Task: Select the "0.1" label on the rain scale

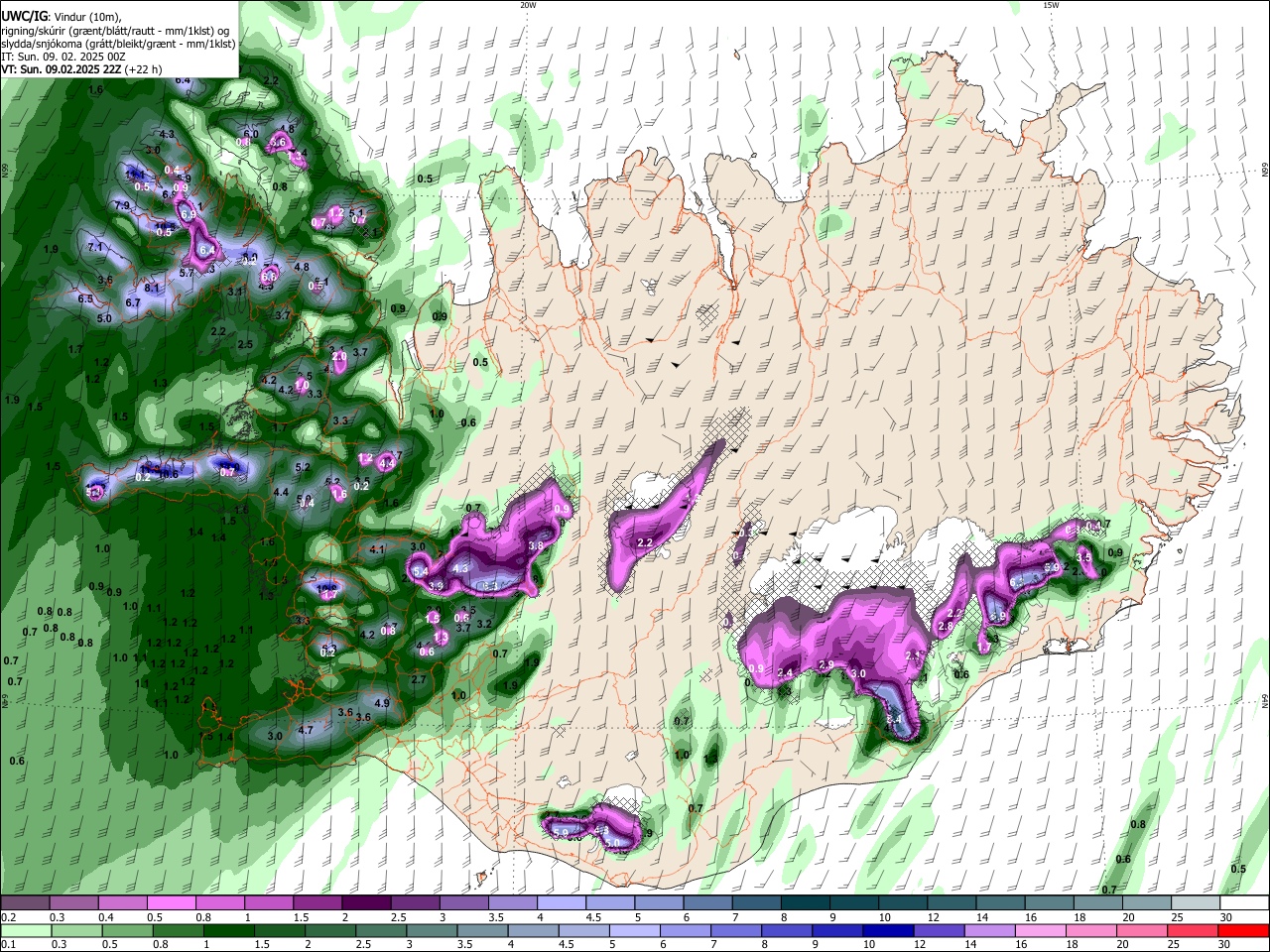Action: [9, 944]
